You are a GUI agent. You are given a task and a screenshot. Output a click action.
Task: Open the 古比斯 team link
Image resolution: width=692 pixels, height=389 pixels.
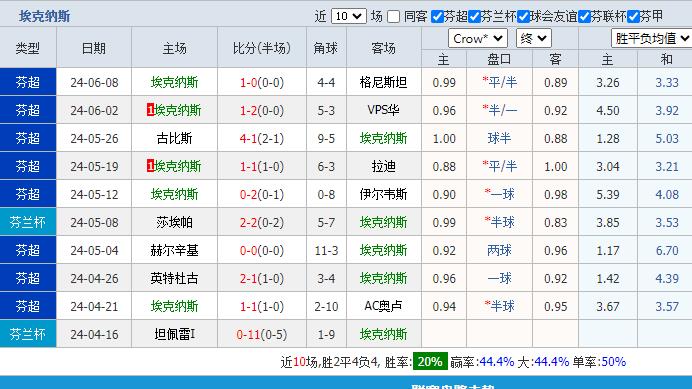point(174,139)
